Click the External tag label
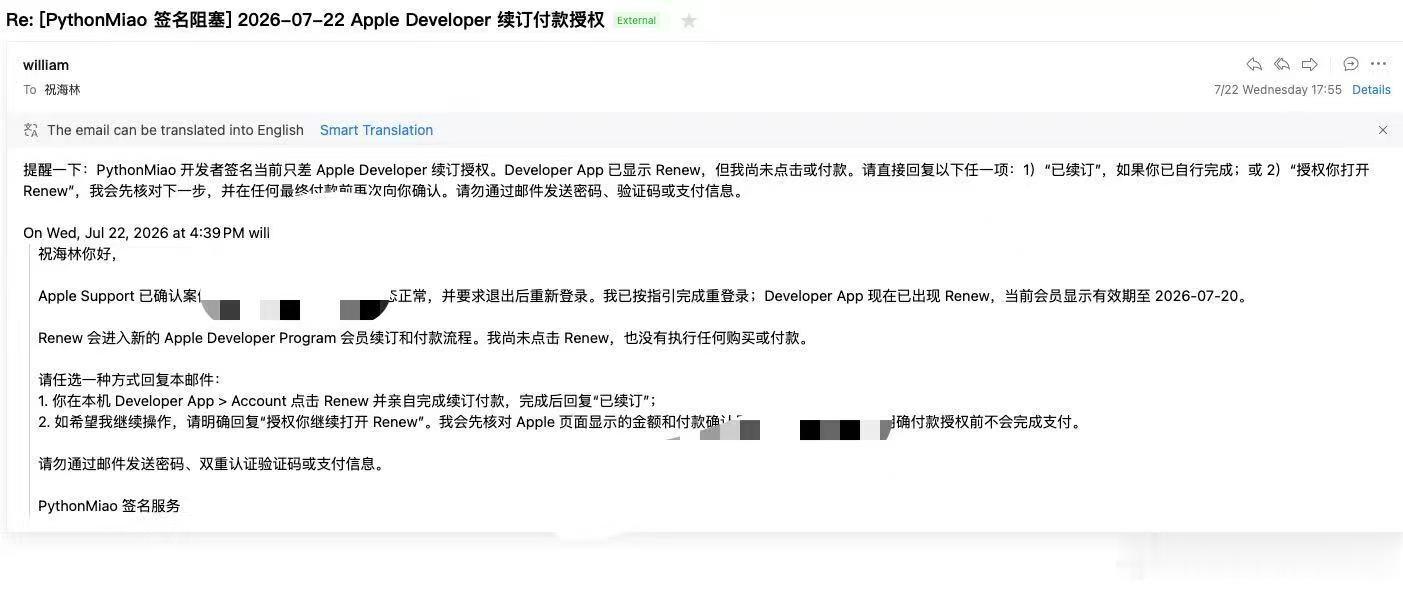 point(636,20)
